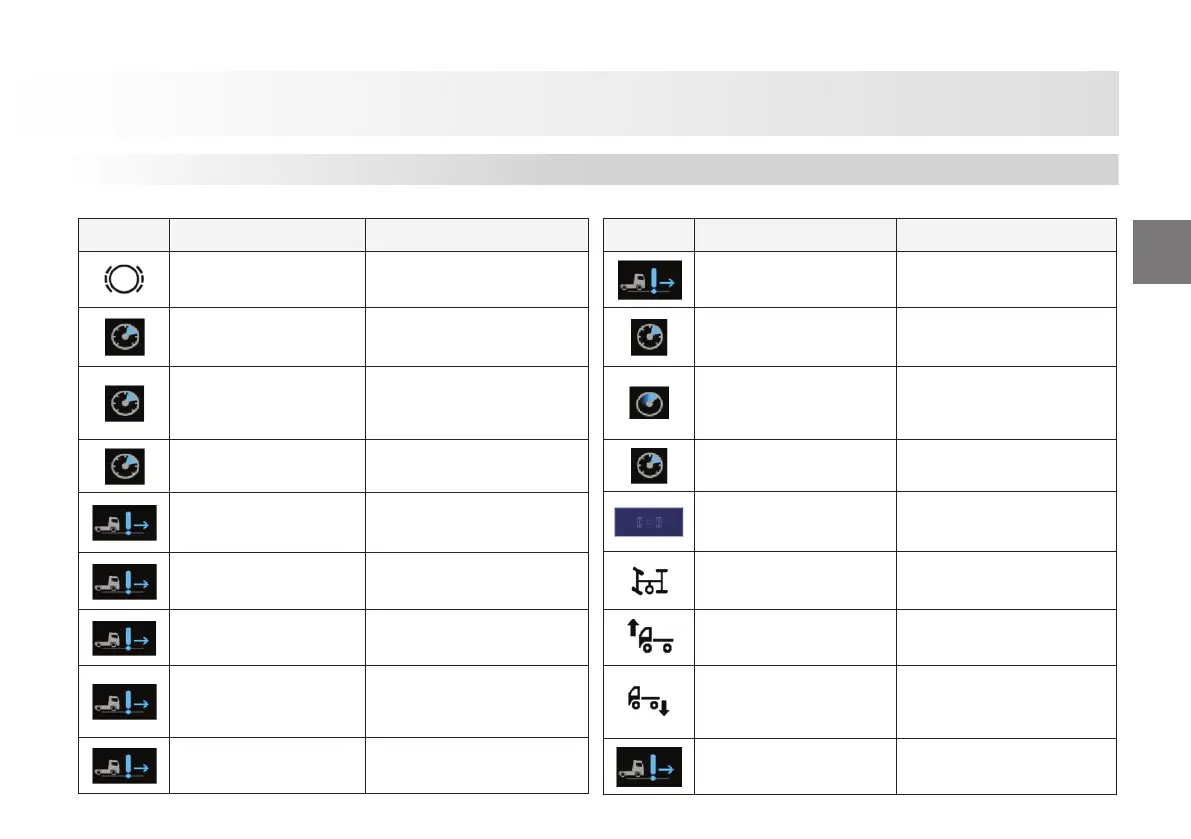Click the bottom truck warning icon in left table
This screenshot has height=839, width=1191.
[x=124, y=766]
